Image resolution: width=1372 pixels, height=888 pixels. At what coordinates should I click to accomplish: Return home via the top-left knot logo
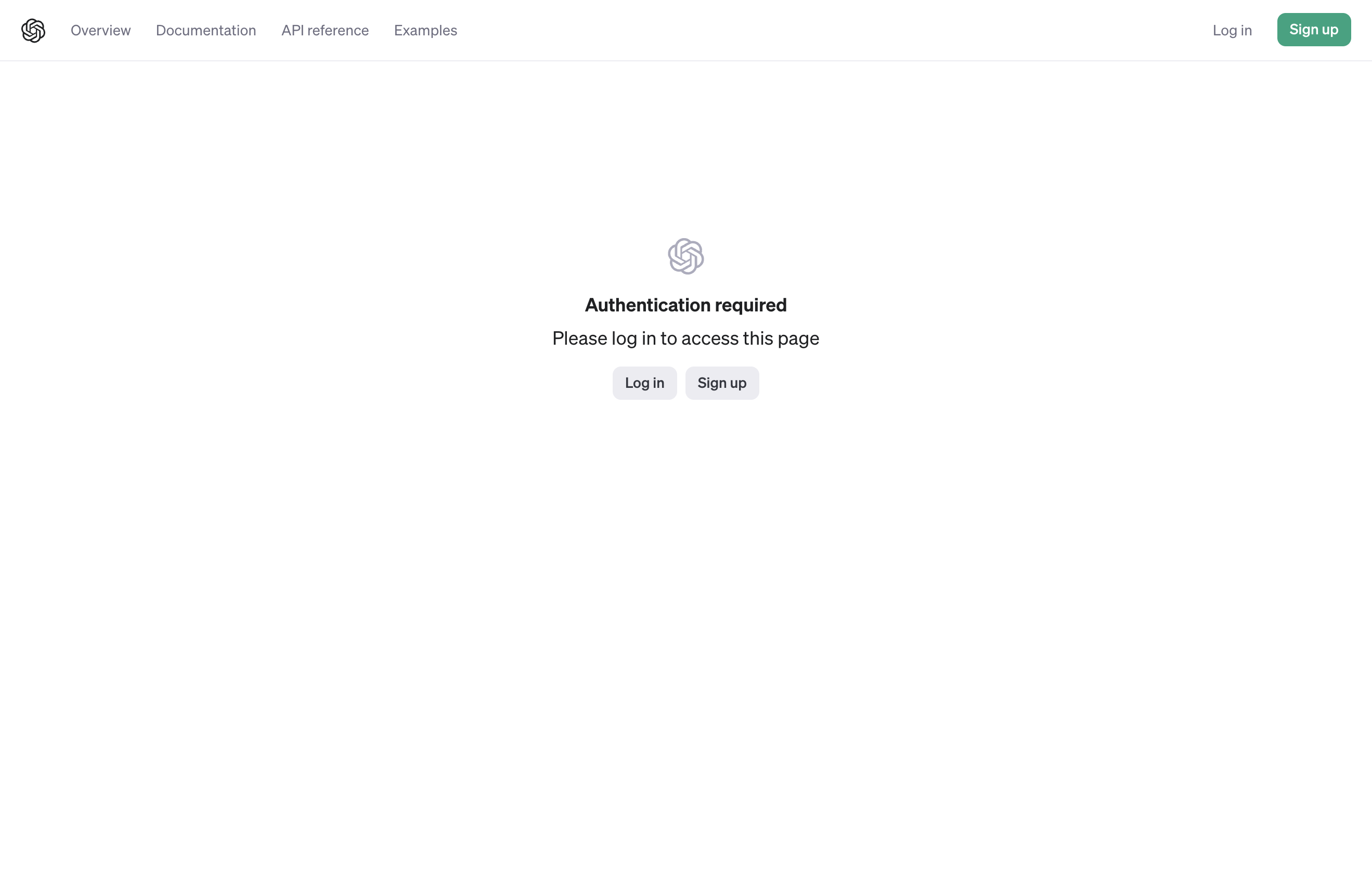click(x=33, y=31)
